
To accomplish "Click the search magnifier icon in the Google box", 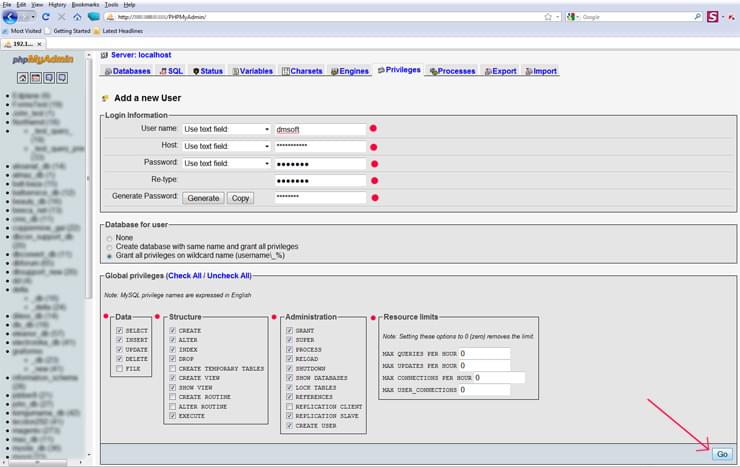I will coord(698,17).
